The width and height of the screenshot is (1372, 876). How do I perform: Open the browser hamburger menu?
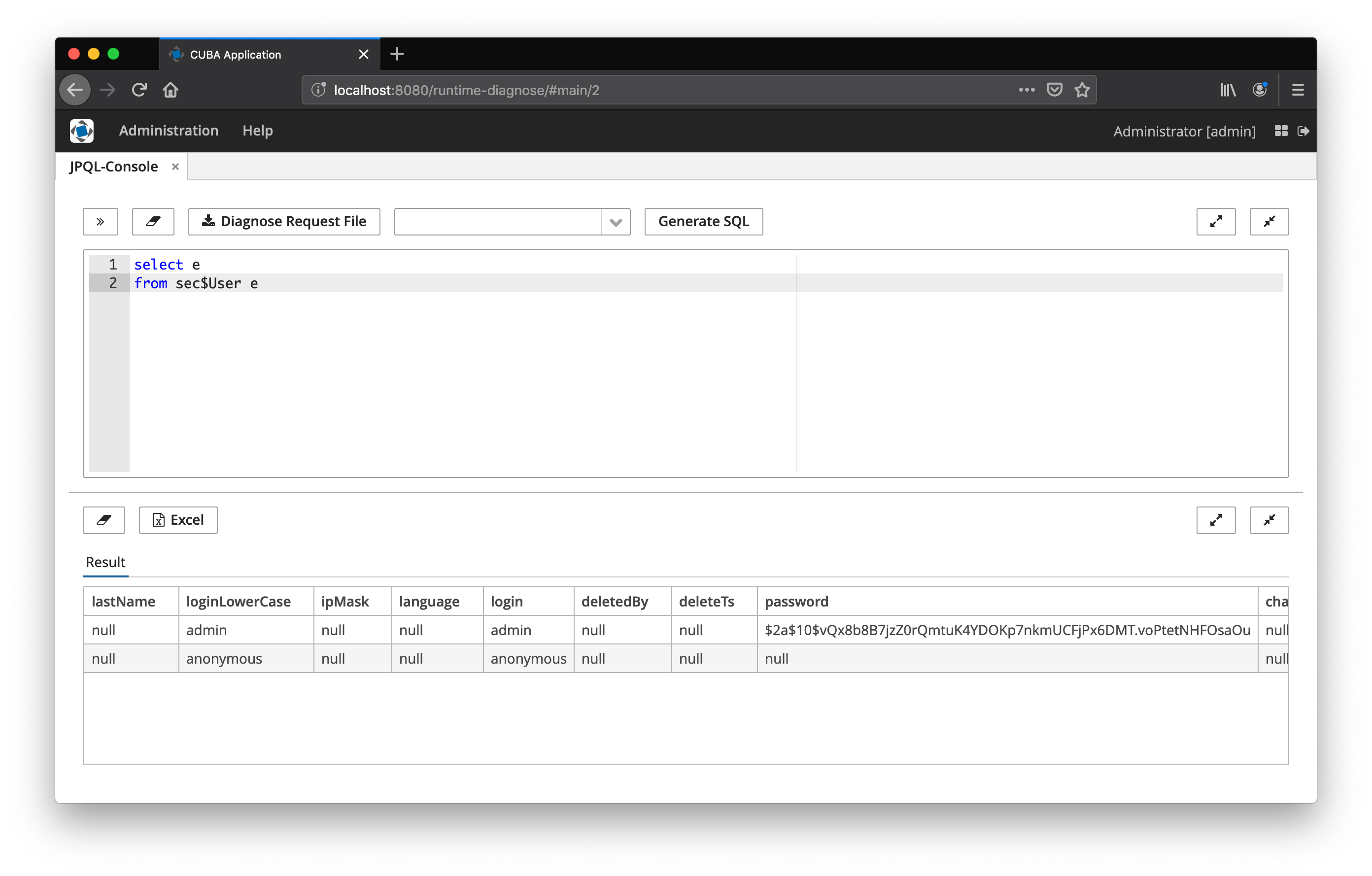pyautogui.click(x=1298, y=90)
